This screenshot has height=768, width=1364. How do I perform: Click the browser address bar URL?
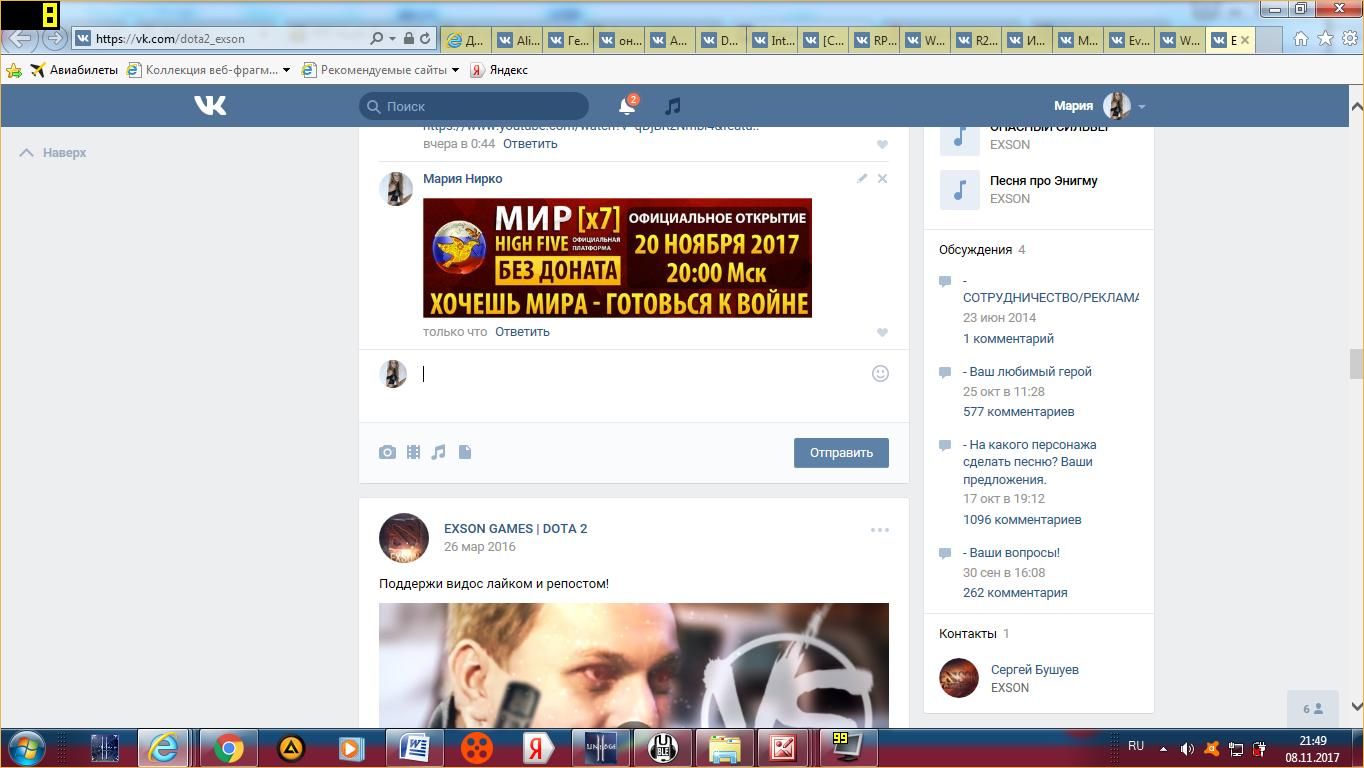(x=170, y=38)
